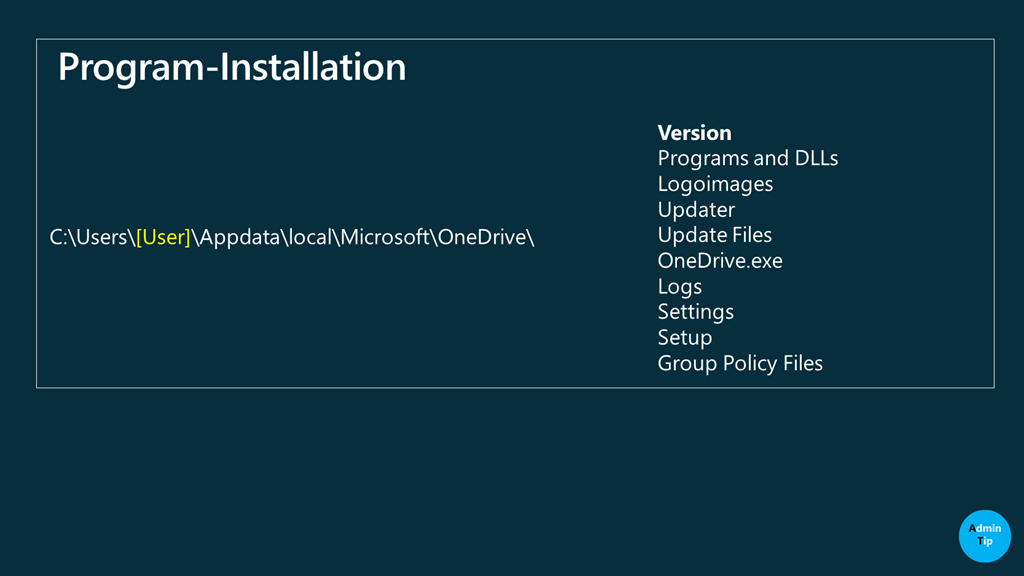Screen dimensions: 1024x576
Task: Select OneDrive.exe in the list
Action: point(720,261)
